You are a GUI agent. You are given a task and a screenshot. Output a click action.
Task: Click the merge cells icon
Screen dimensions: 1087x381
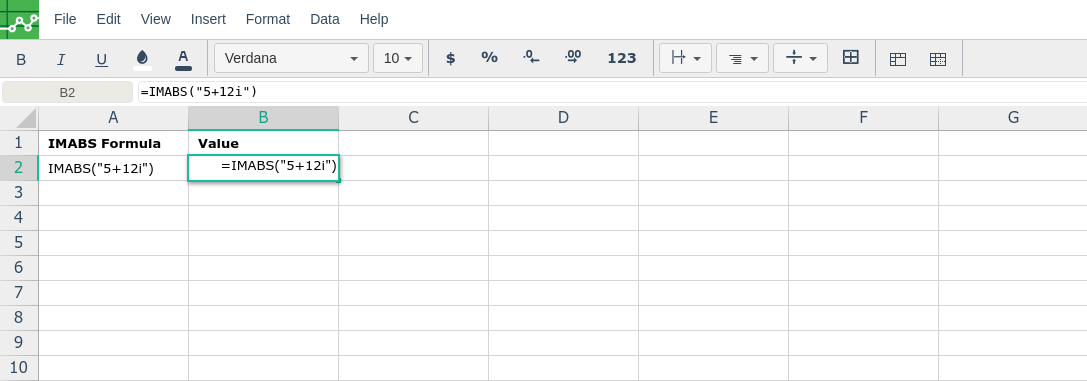tap(851, 57)
